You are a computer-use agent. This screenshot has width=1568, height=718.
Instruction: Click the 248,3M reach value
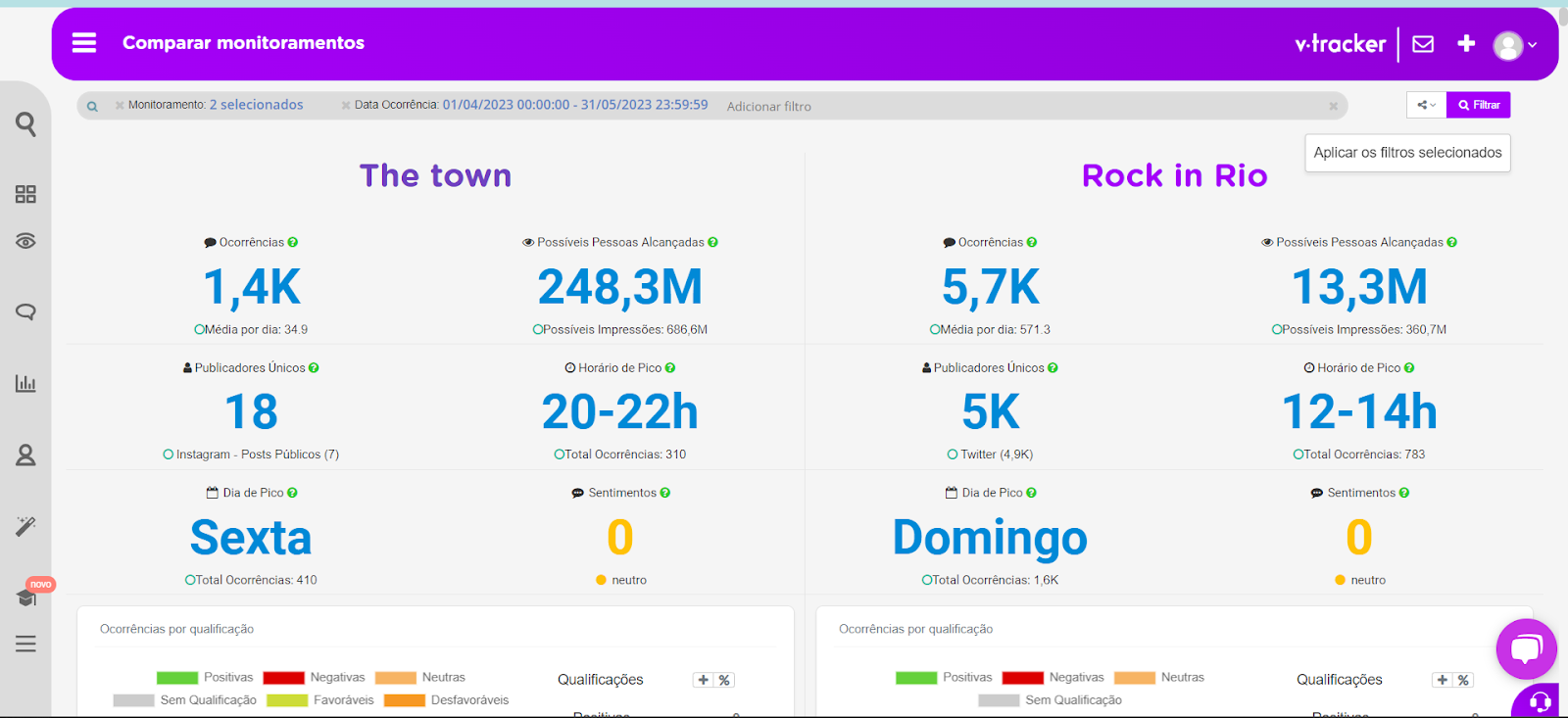pos(620,287)
